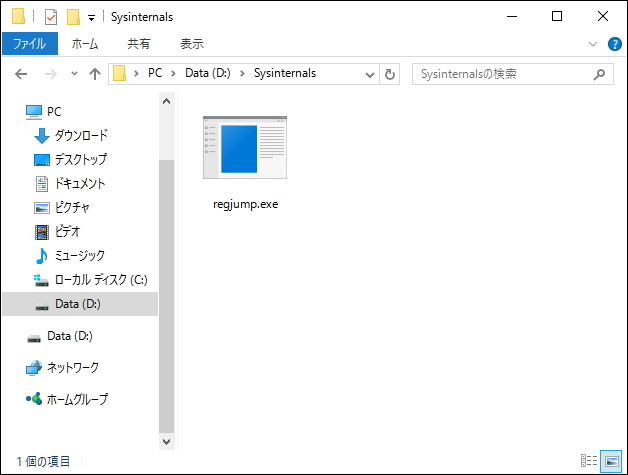Click the new folder quick access icon
628x475 pixels.
pyautogui.click(x=73, y=17)
